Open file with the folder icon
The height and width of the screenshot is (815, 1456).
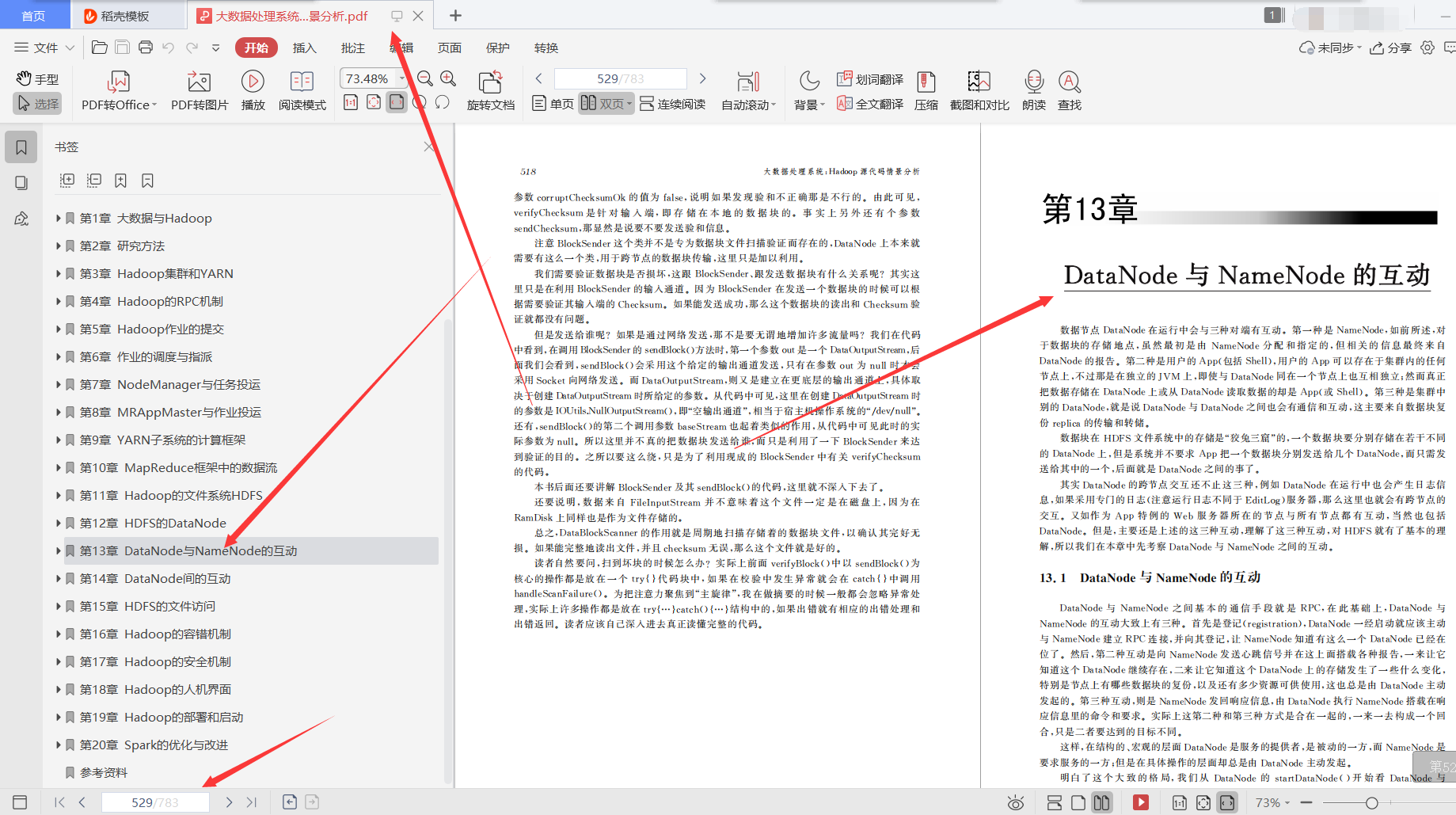tap(100, 48)
